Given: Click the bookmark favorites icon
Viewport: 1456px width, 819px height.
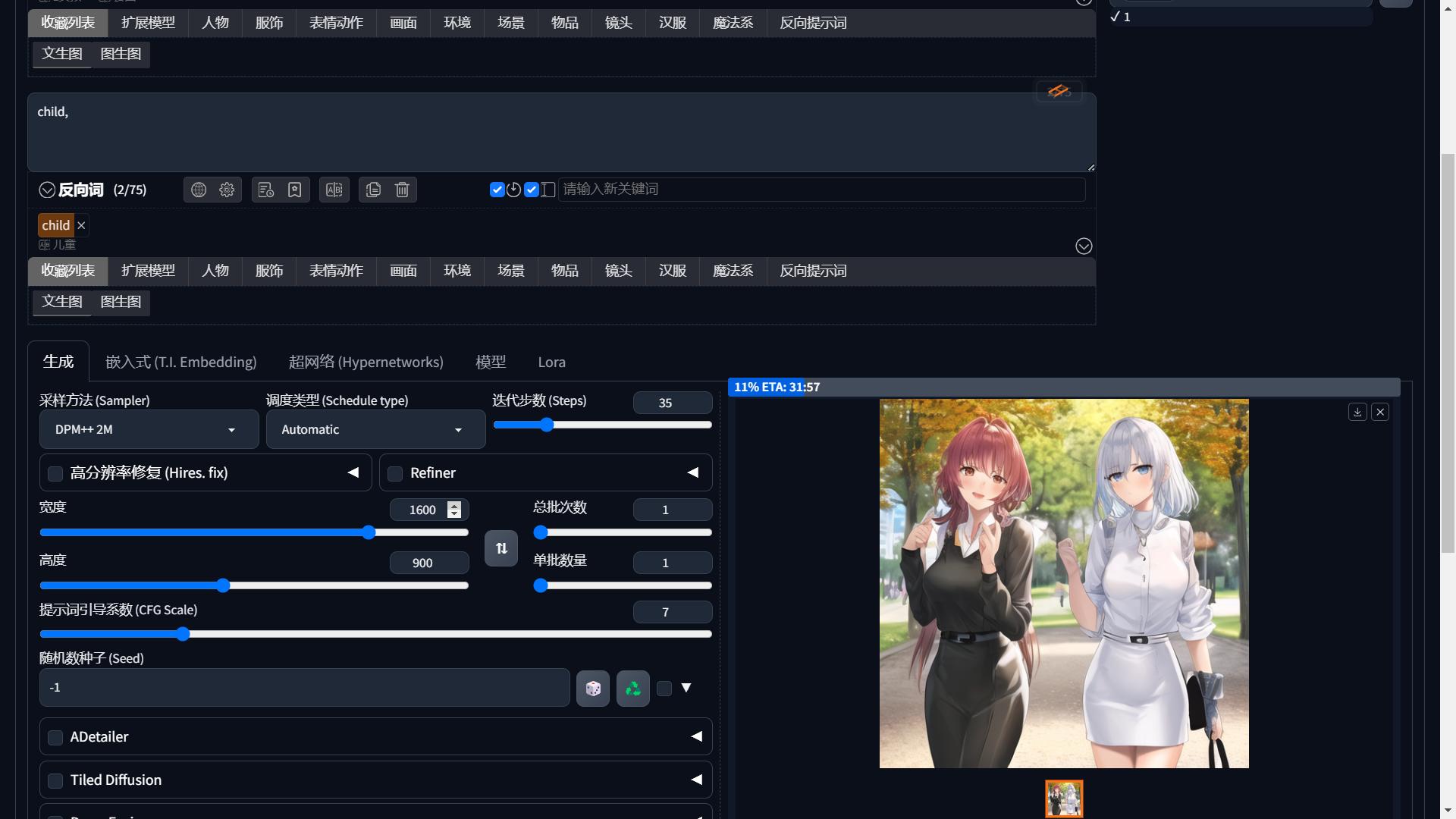Looking at the screenshot, I should tap(295, 190).
